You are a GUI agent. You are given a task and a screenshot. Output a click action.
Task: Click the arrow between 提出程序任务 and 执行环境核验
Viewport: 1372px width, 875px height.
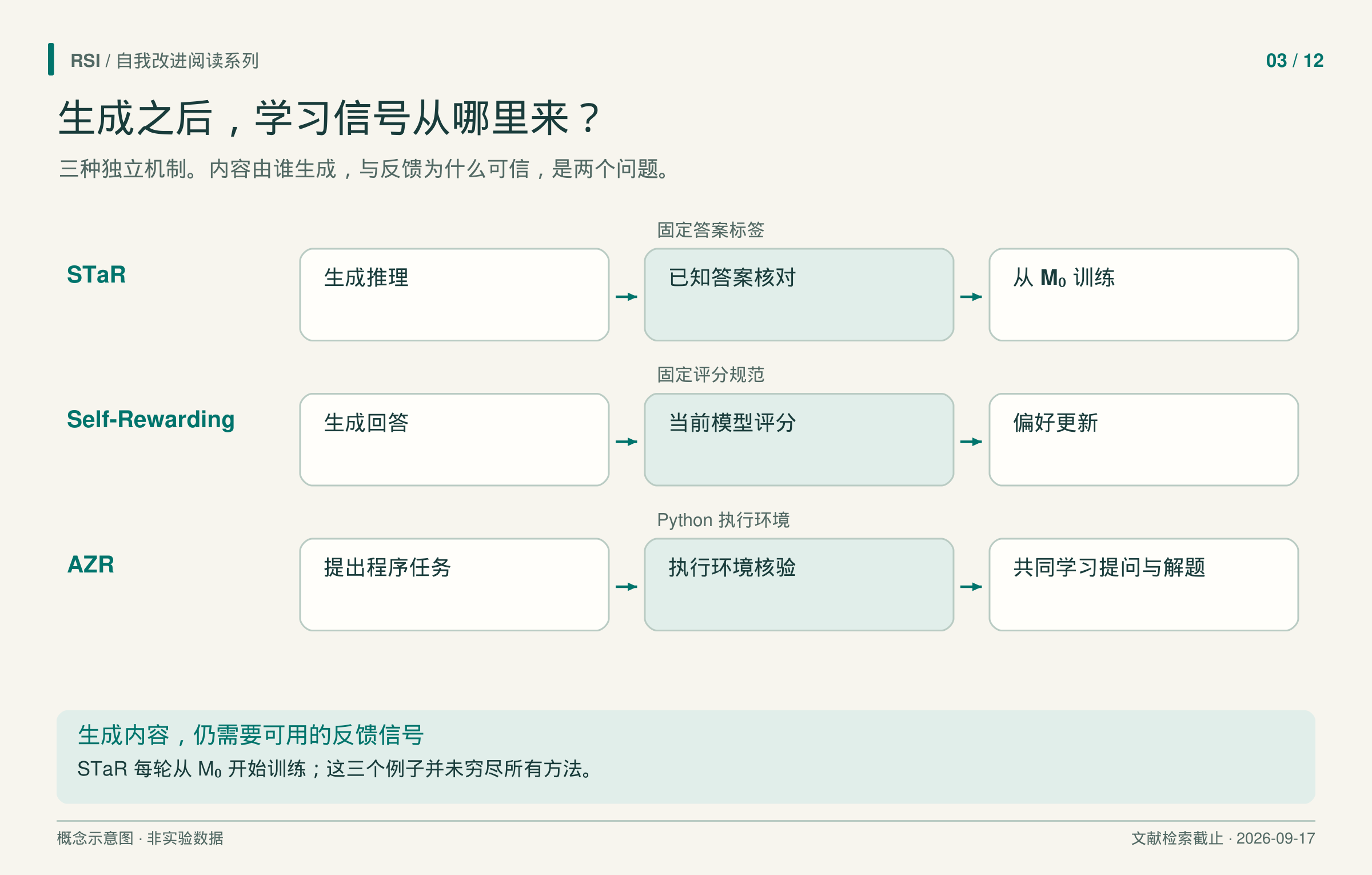click(627, 586)
